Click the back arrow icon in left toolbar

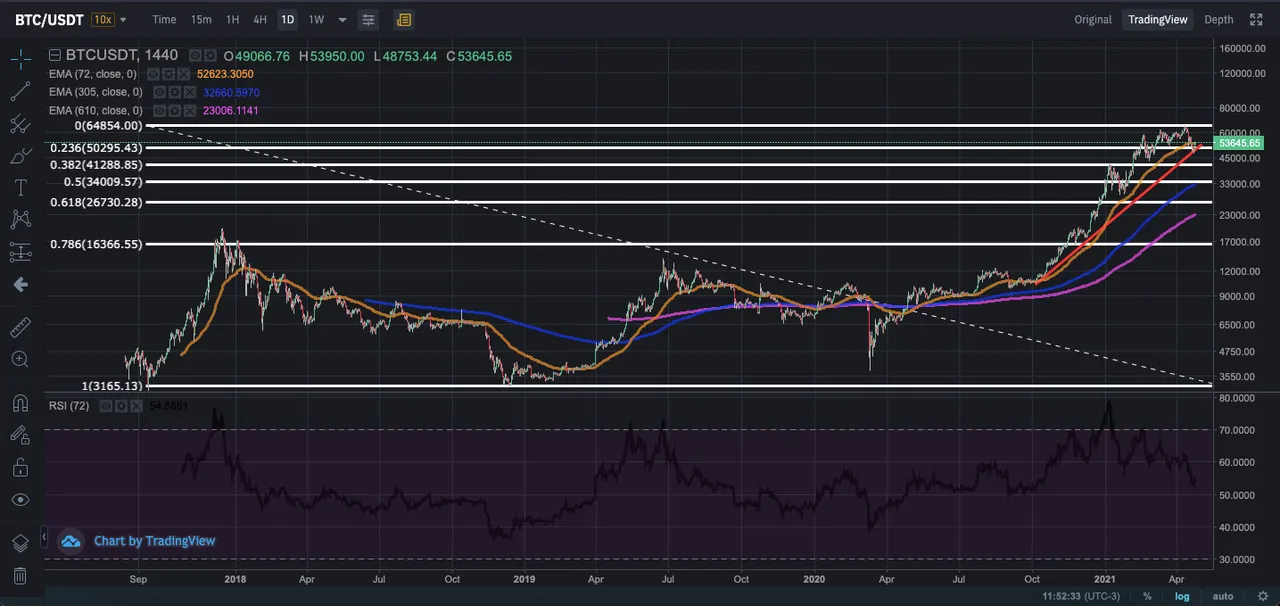coord(20,285)
